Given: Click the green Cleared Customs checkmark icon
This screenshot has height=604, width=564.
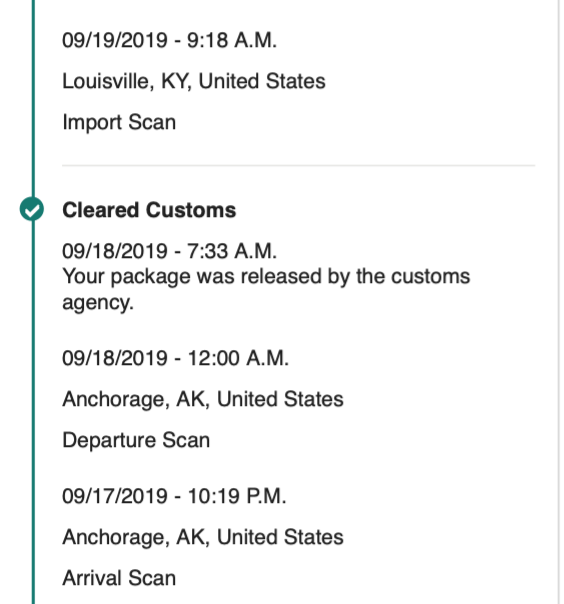Looking at the screenshot, I should tap(32, 209).
